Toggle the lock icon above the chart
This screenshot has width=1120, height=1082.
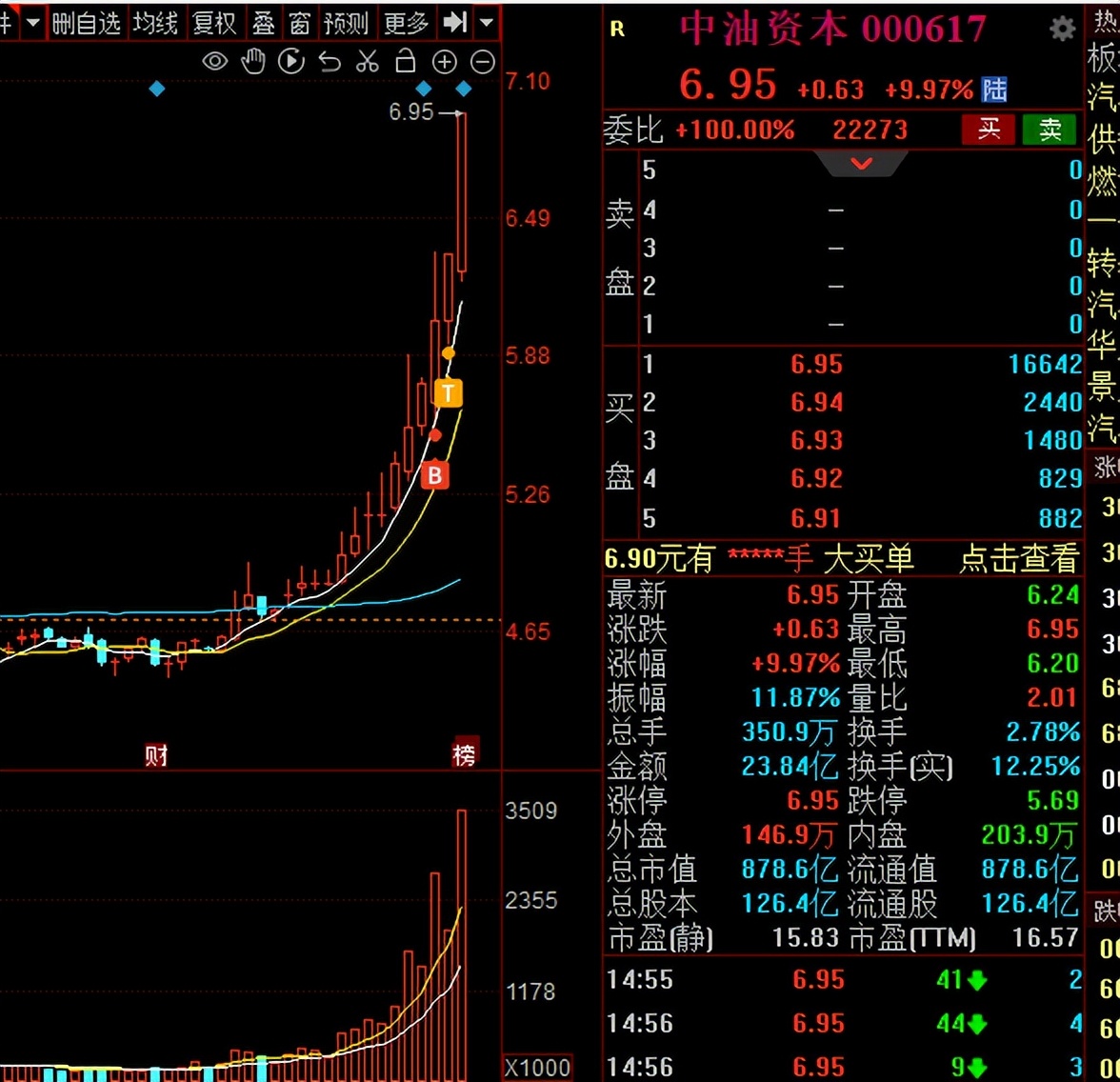tap(406, 61)
